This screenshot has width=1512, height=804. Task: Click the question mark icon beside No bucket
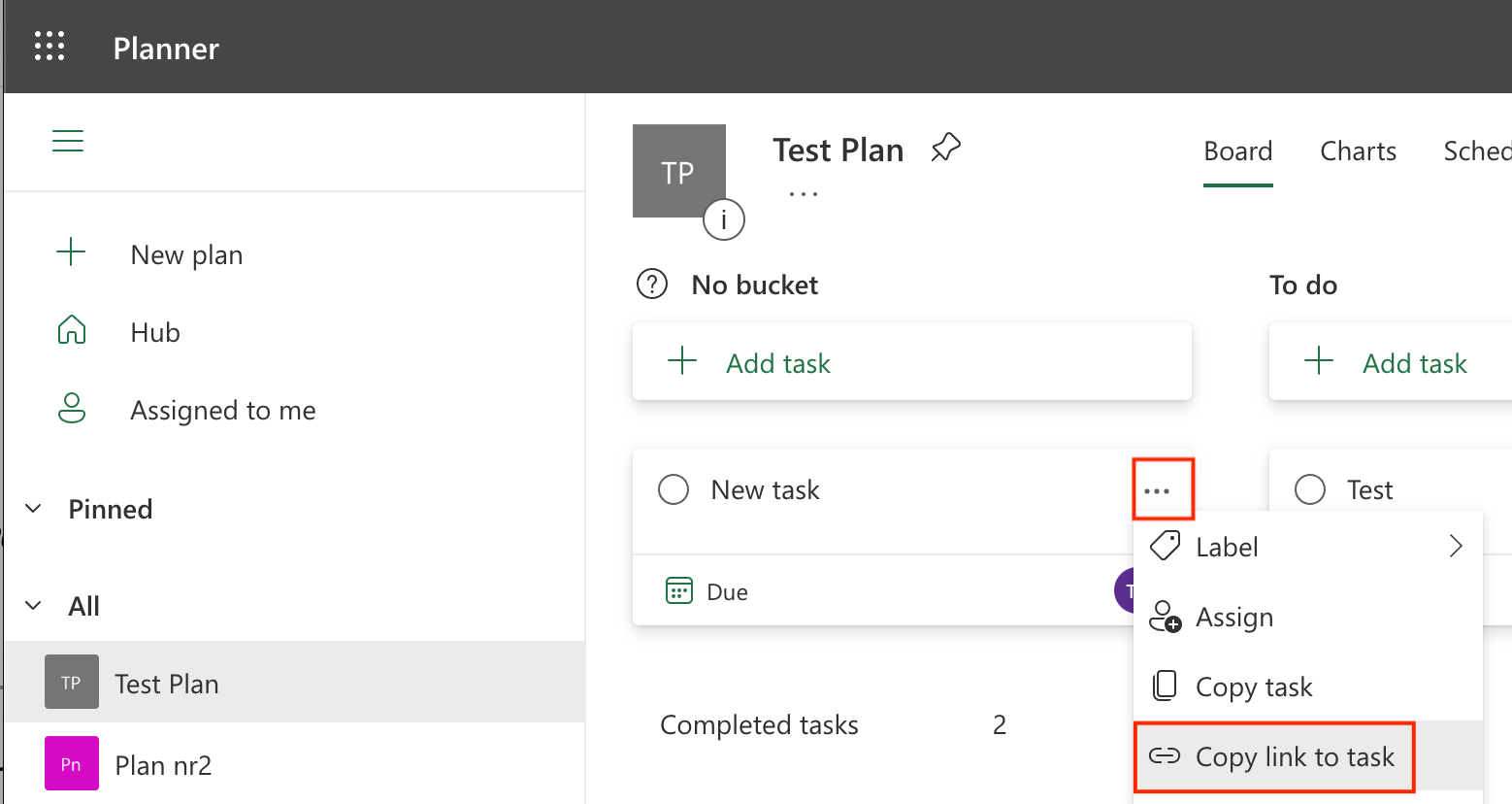(652, 285)
